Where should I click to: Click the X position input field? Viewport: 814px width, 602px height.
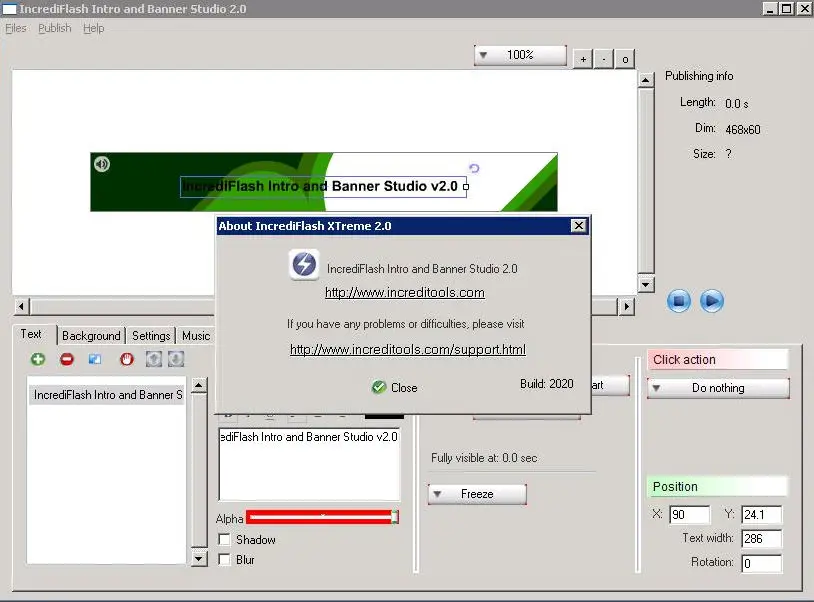[689, 515]
